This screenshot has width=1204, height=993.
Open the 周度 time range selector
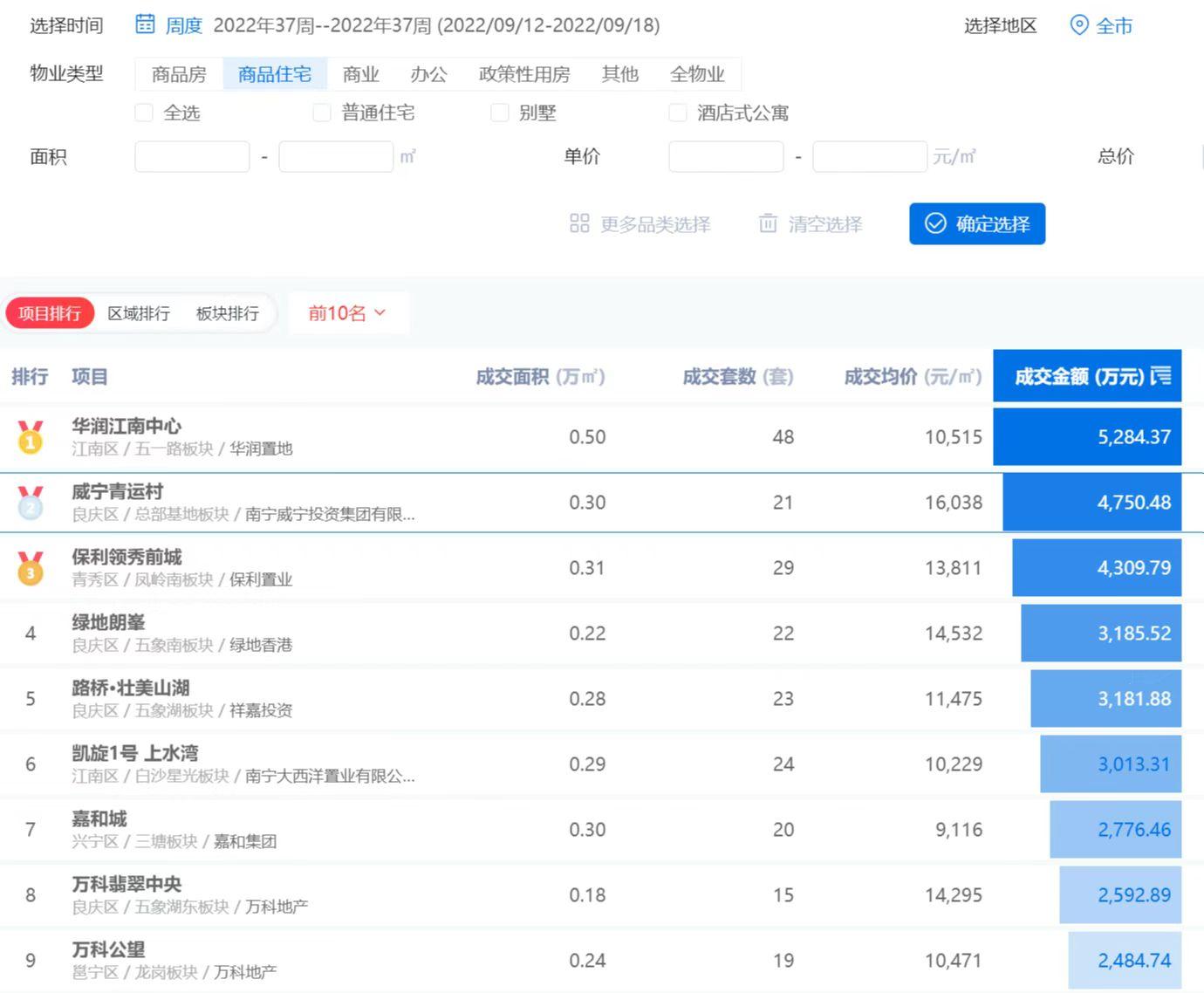(183, 25)
